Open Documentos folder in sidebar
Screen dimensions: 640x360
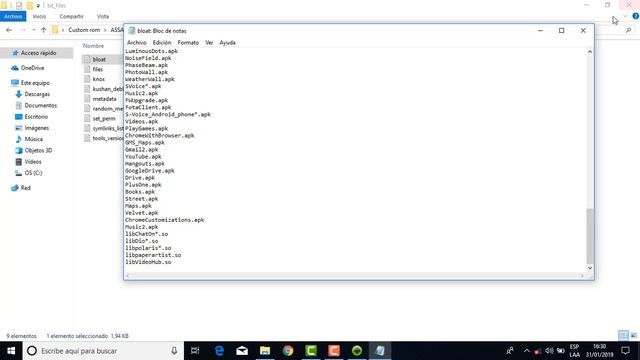click(40, 105)
